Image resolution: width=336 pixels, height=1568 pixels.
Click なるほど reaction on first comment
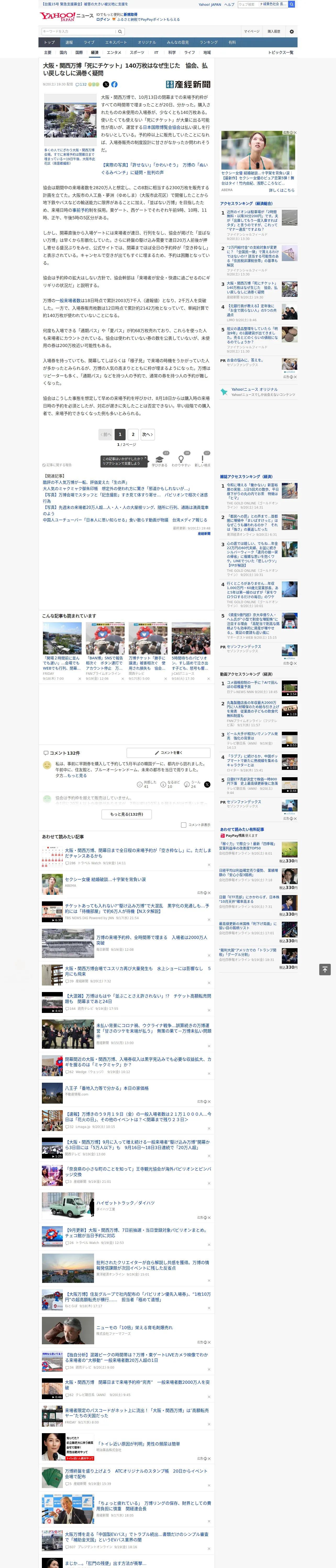click(x=170, y=785)
